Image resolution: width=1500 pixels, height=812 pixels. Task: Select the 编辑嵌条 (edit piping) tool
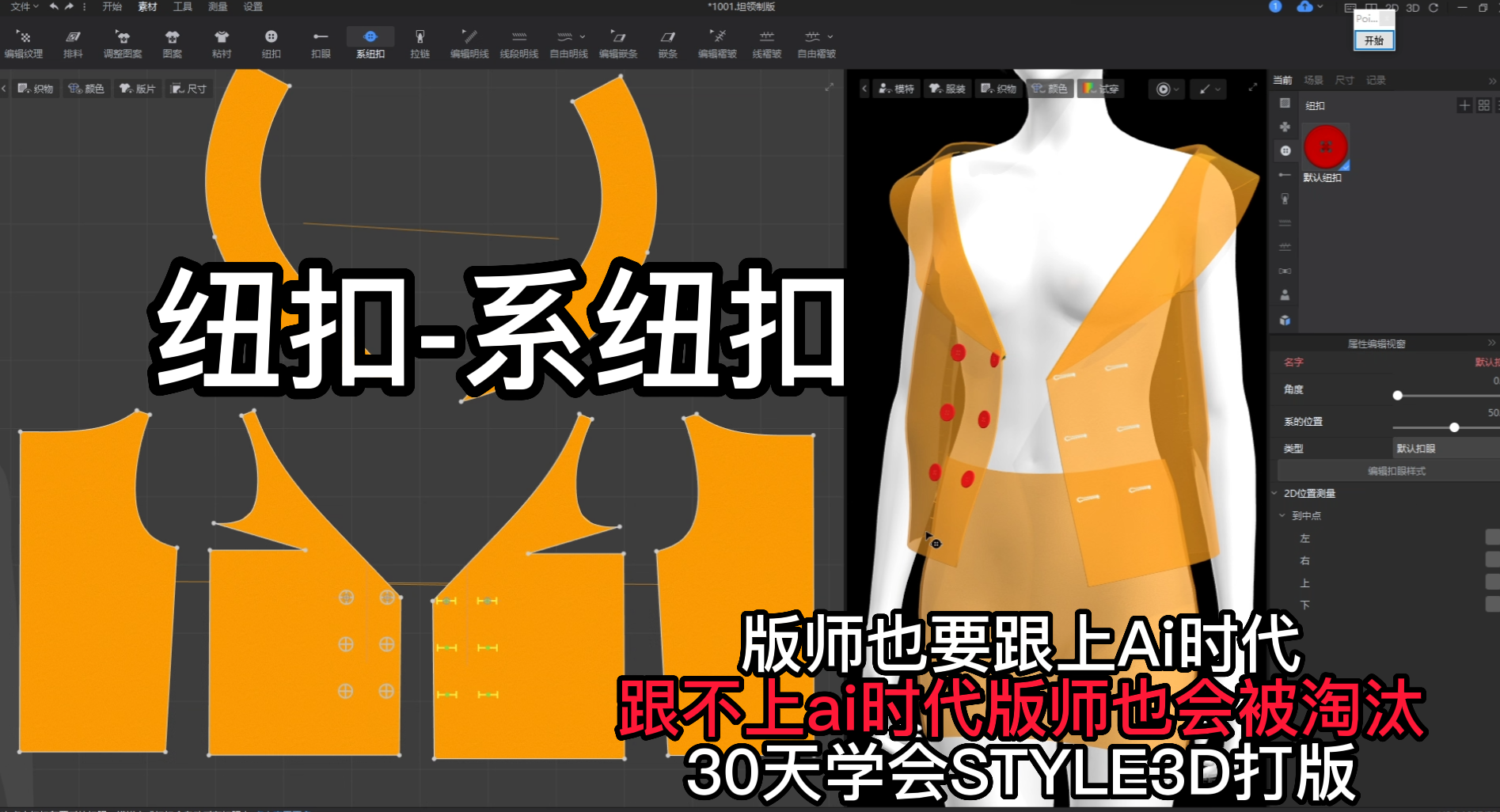[x=618, y=44]
